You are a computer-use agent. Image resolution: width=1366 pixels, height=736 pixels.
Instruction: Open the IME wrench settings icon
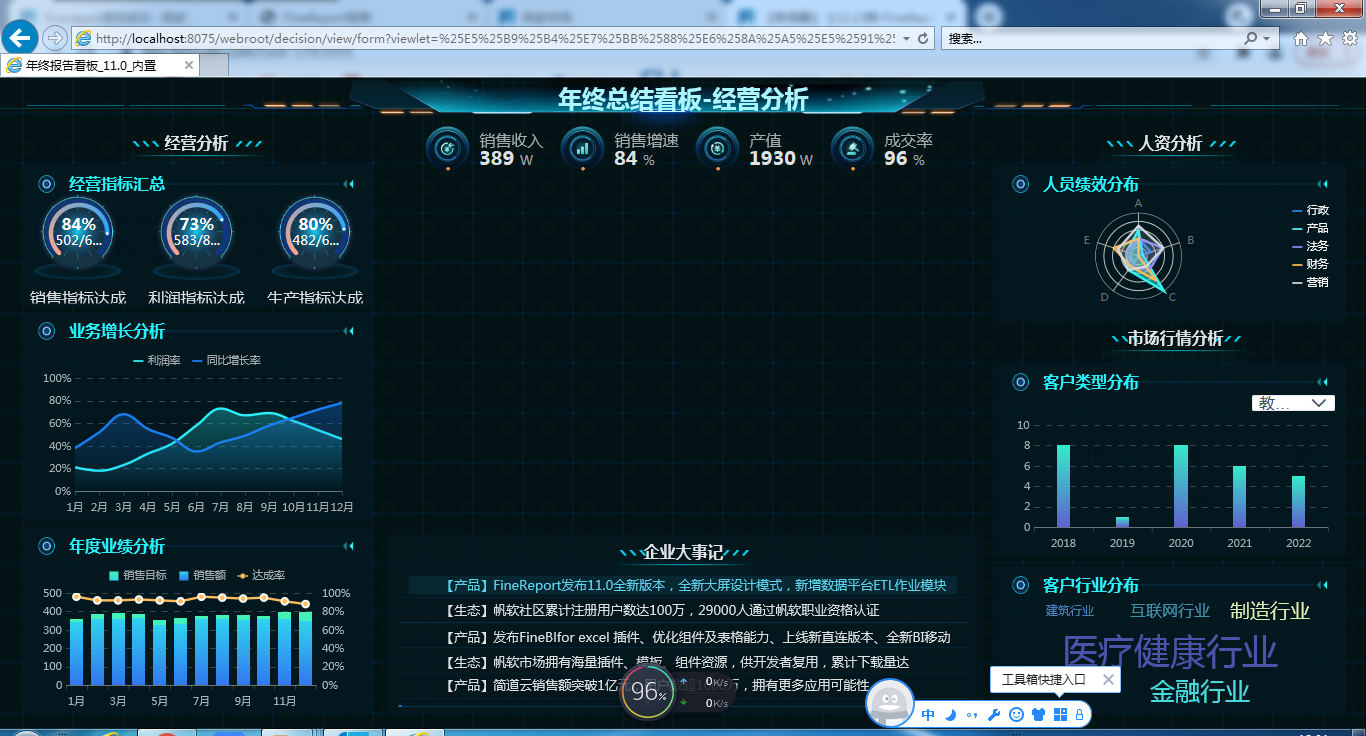[x=993, y=714]
